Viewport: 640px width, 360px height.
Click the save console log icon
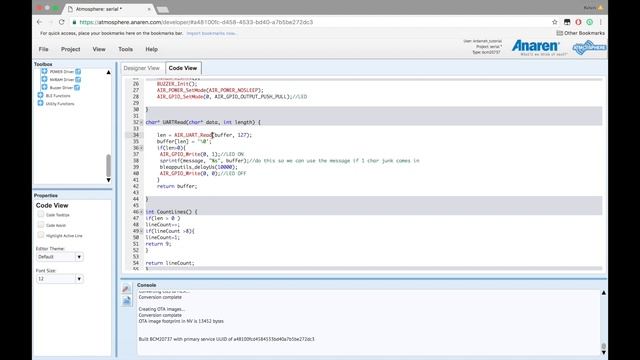(127, 301)
